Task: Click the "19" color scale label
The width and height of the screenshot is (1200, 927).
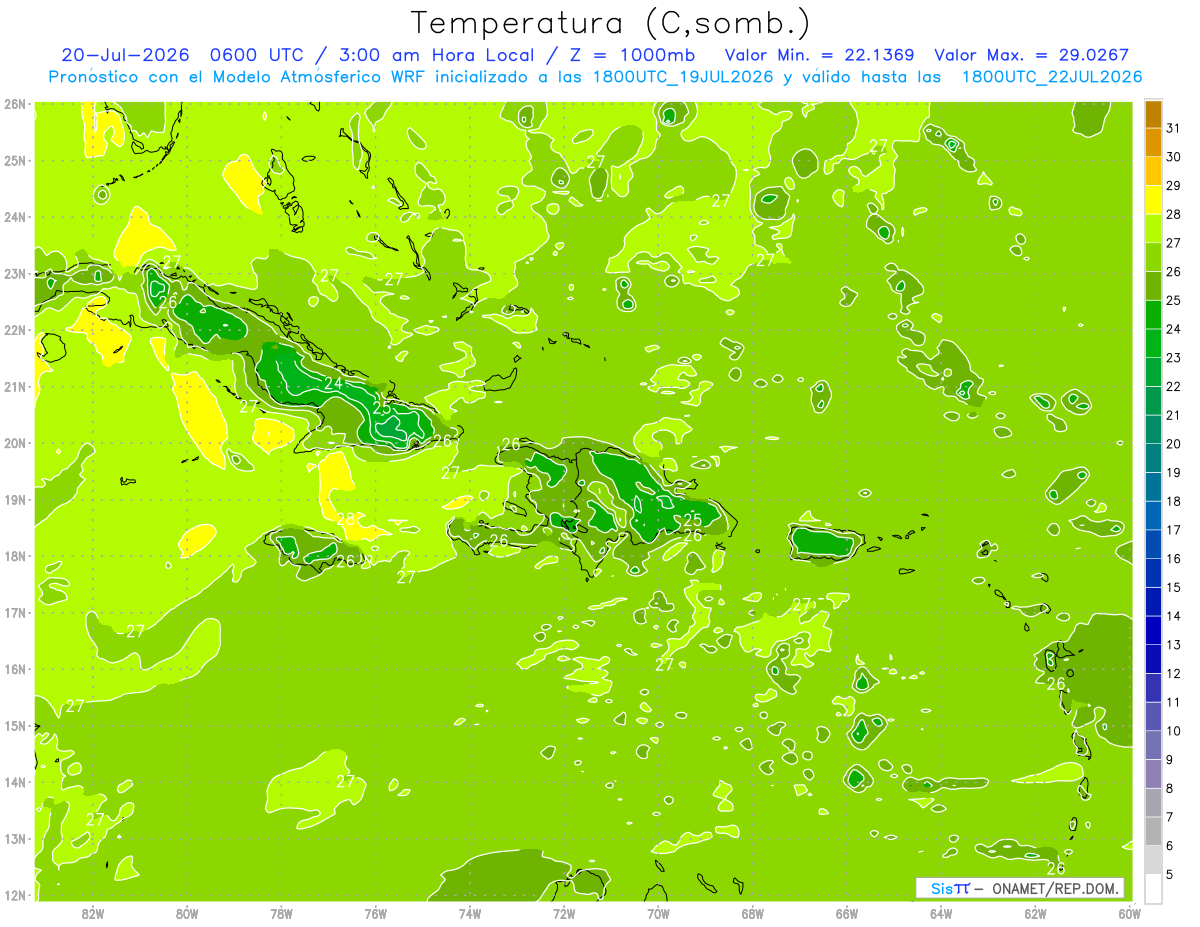Action: [x=1173, y=473]
